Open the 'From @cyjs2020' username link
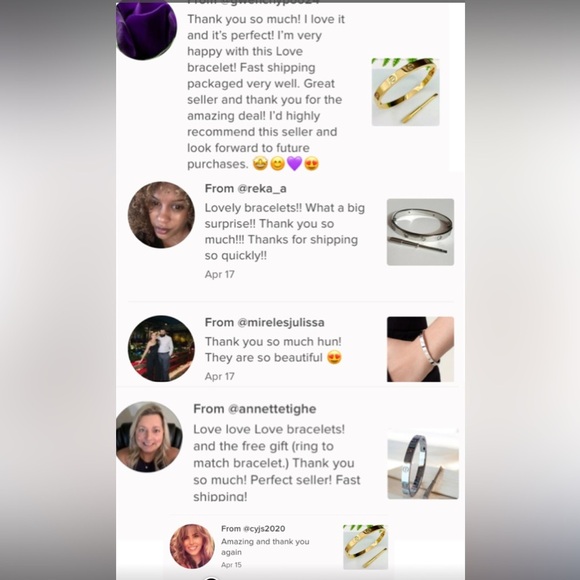The image size is (580, 580). (x=253, y=529)
